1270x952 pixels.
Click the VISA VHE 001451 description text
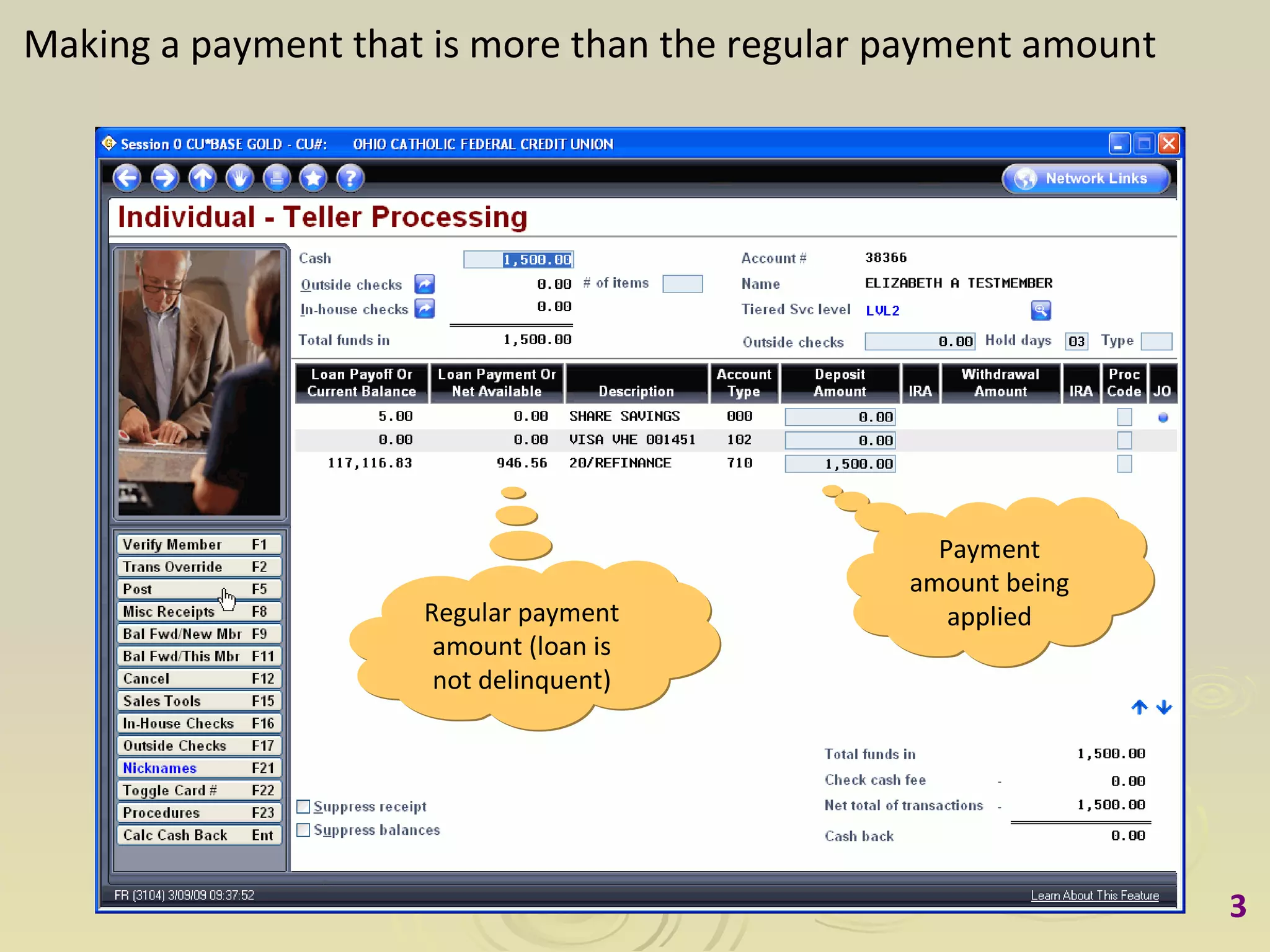[632, 440]
